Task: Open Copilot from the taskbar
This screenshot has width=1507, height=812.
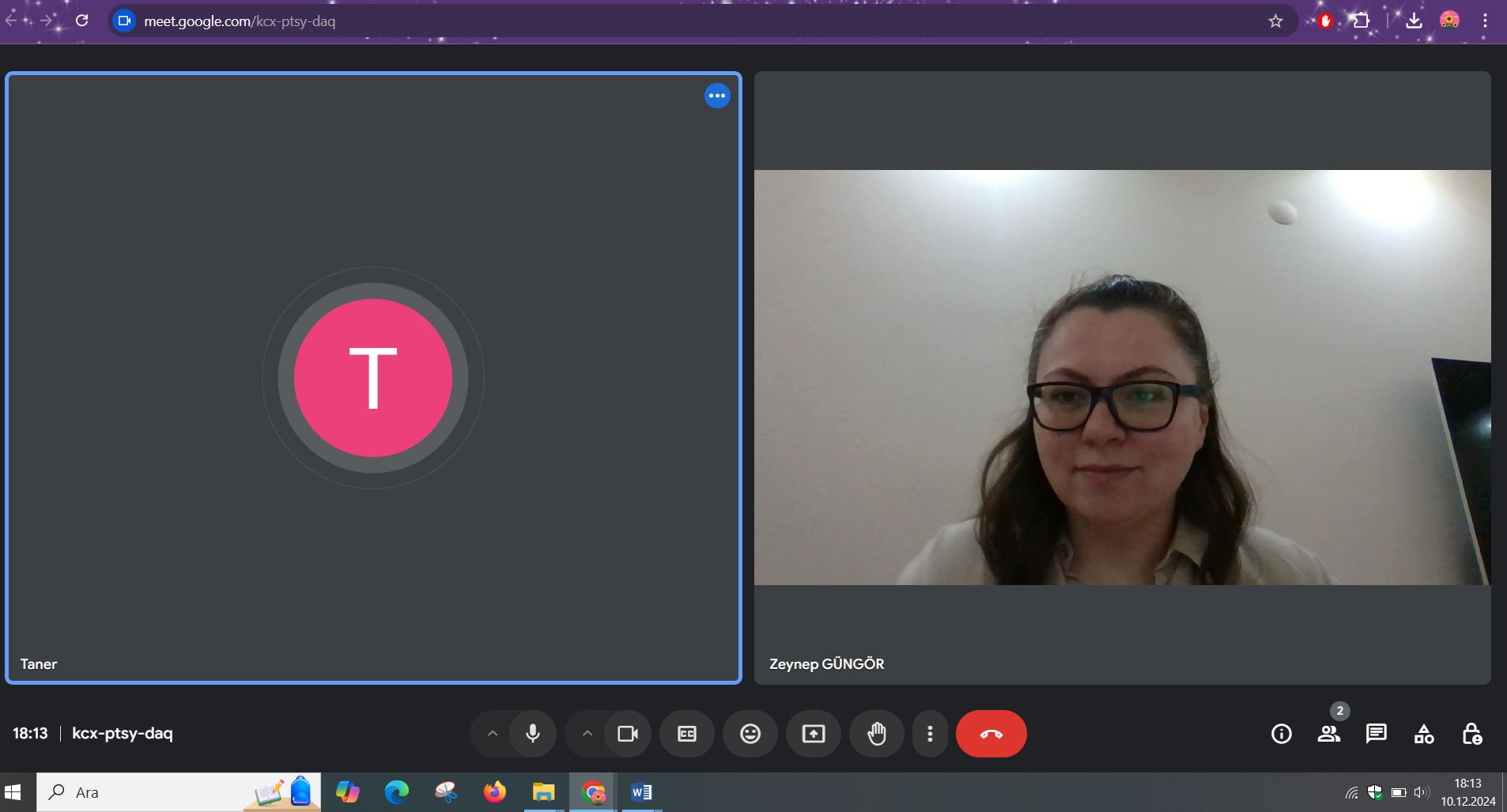Action: tap(348, 792)
